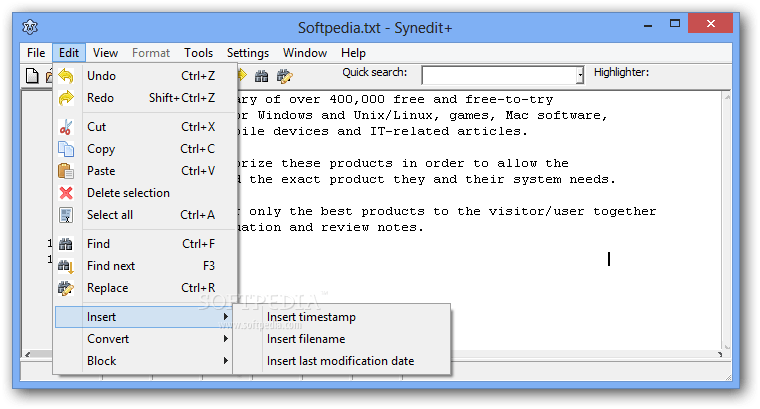This screenshot has width=760, height=409.
Task: Click the Paste clipboard icon
Action: coord(66,171)
